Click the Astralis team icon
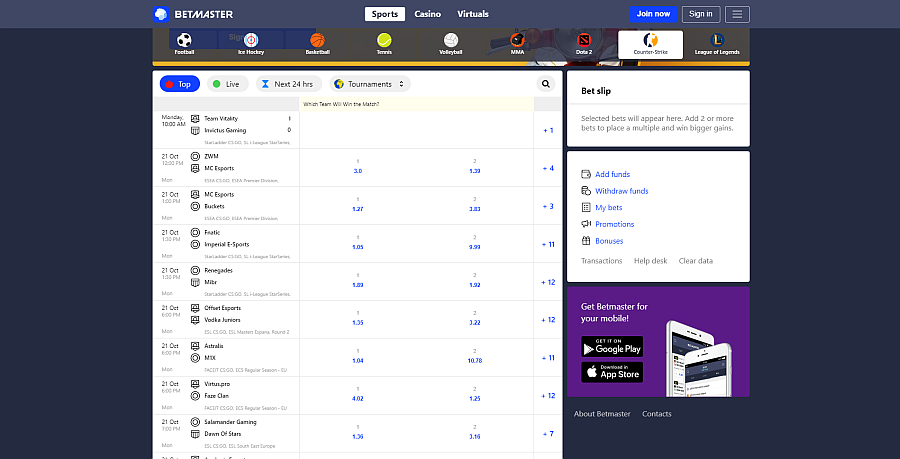This screenshot has width=900, height=459. tap(195, 346)
